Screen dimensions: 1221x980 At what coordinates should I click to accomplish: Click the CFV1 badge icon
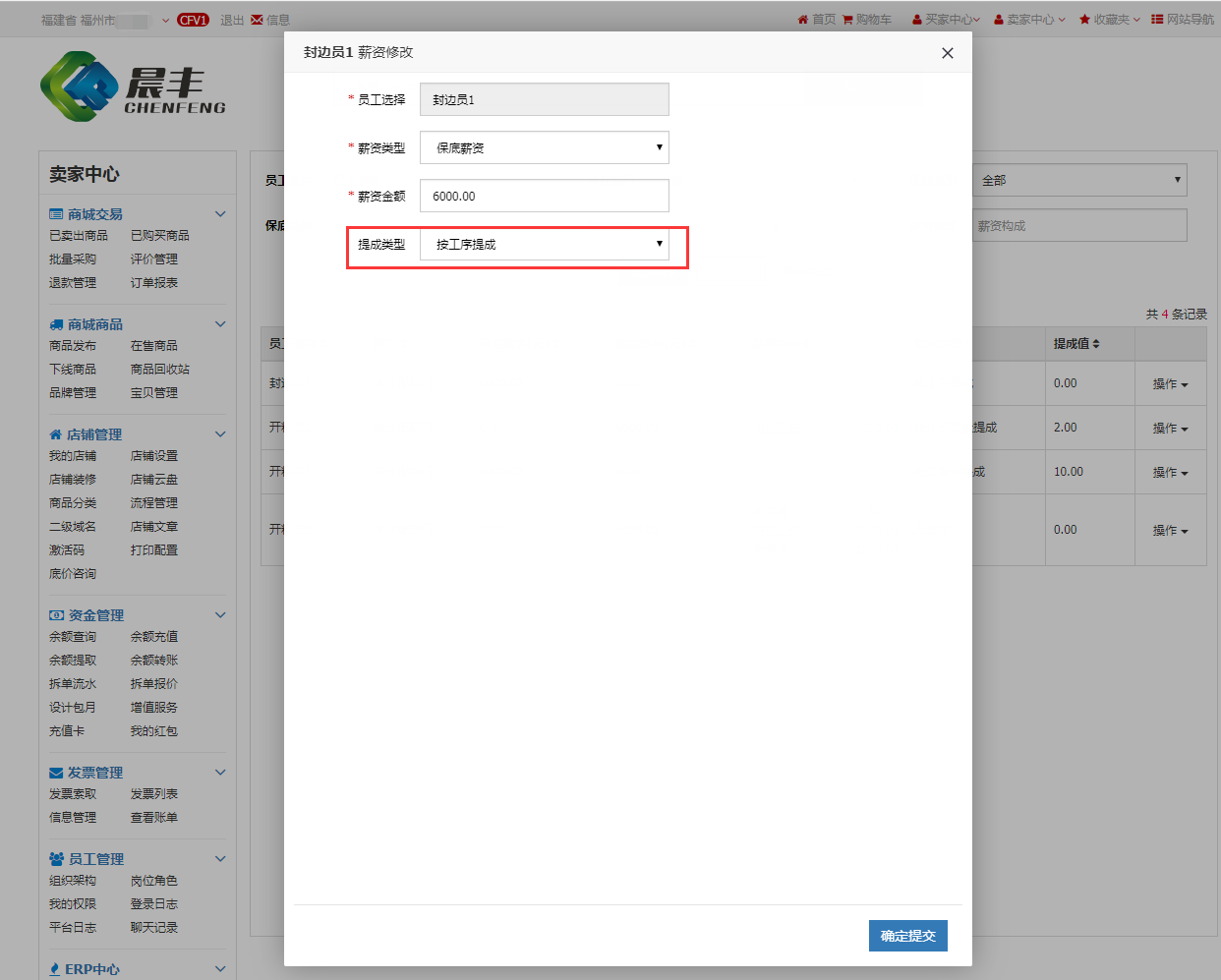193,20
